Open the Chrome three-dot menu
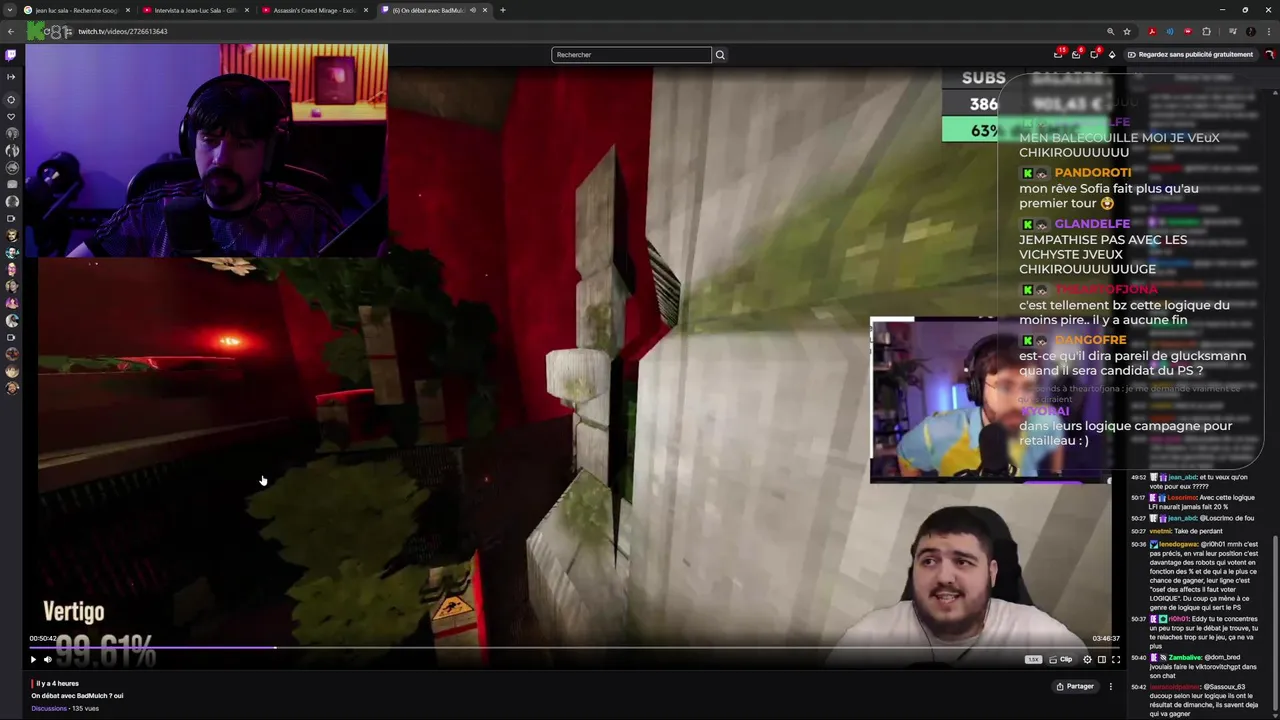This screenshot has height=720, width=1280. [x=1268, y=31]
